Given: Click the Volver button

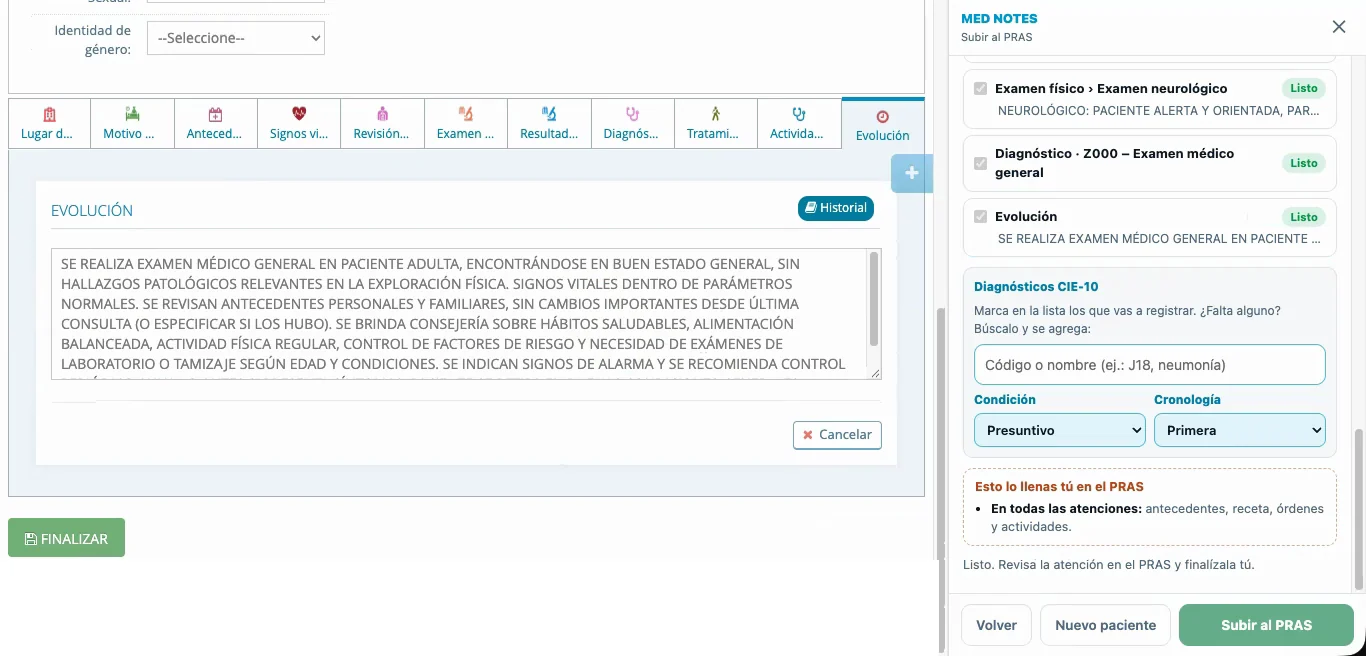Looking at the screenshot, I should [996, 625].
